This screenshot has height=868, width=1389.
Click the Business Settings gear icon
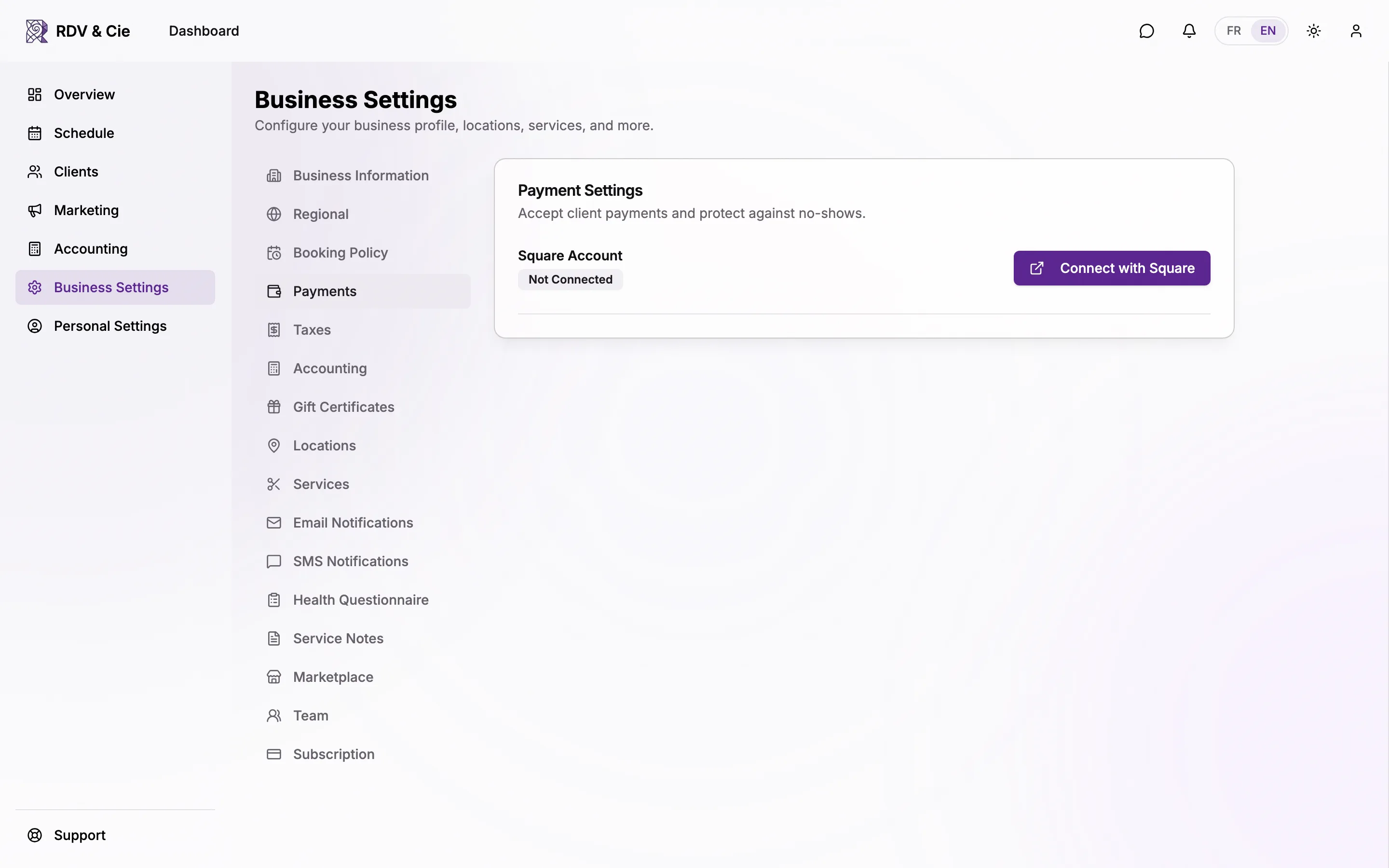click(x=35, y=287)
